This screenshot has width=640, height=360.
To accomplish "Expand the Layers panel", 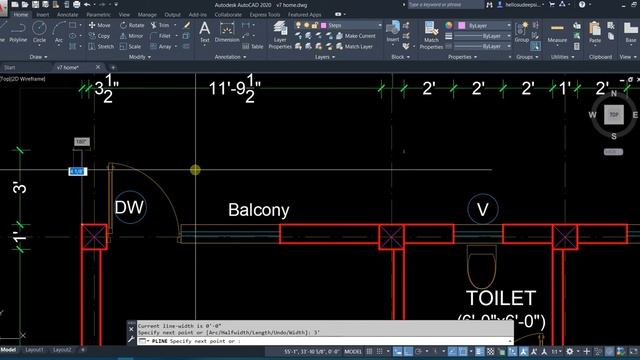I will click(x=325, y=57).
